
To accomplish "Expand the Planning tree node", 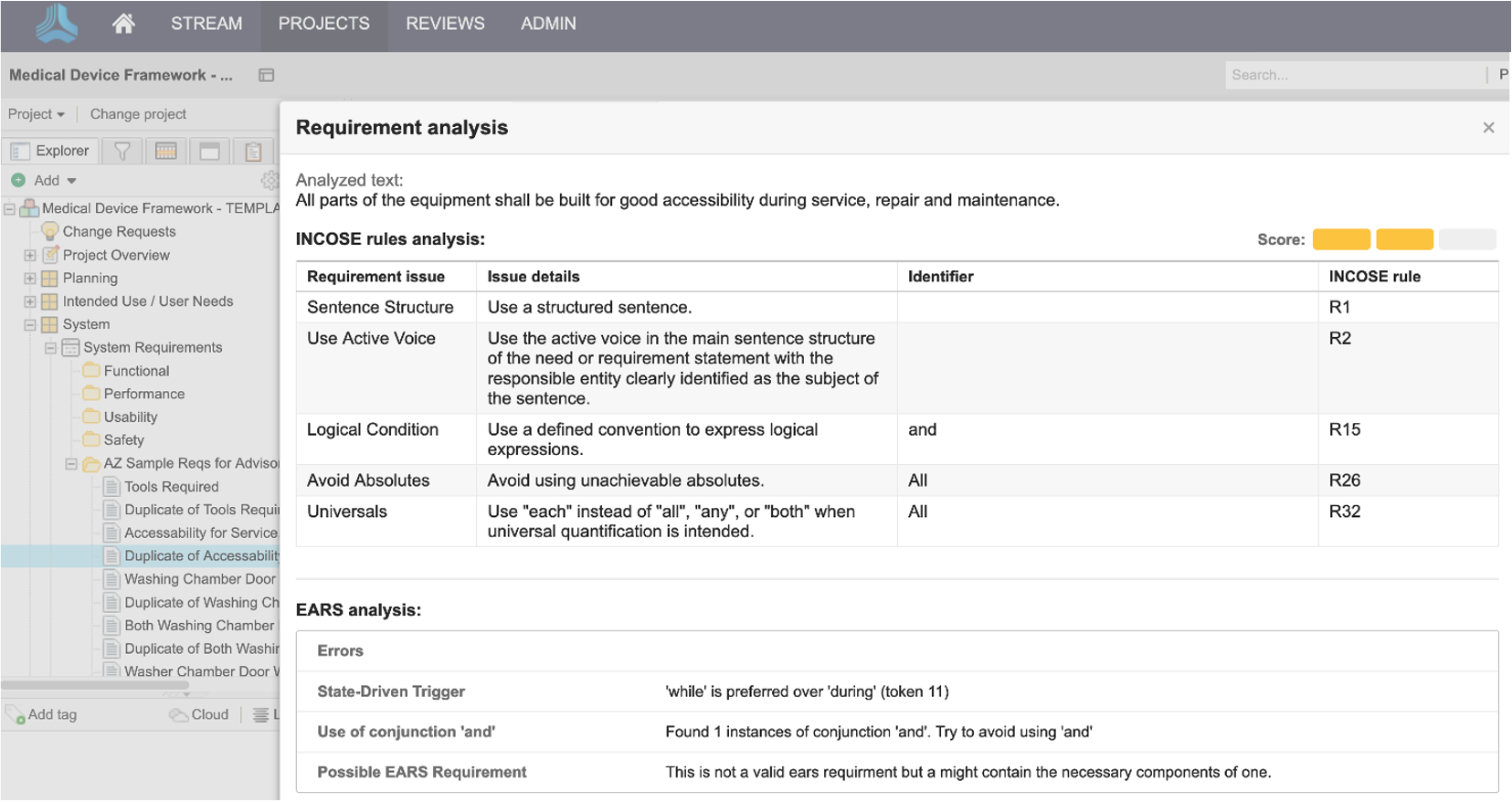I will [x=30, y=279].
